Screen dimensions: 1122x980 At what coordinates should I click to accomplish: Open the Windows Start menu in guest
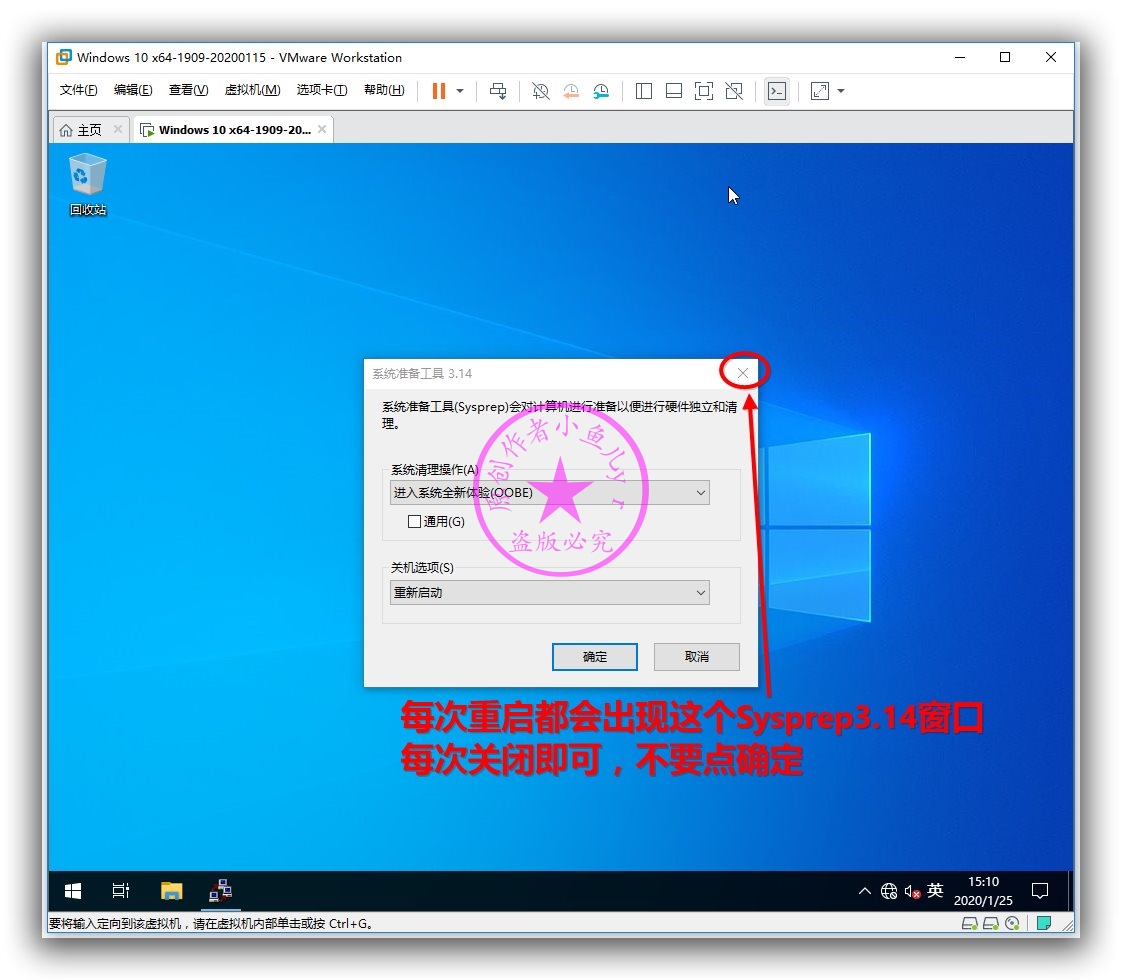73,891
